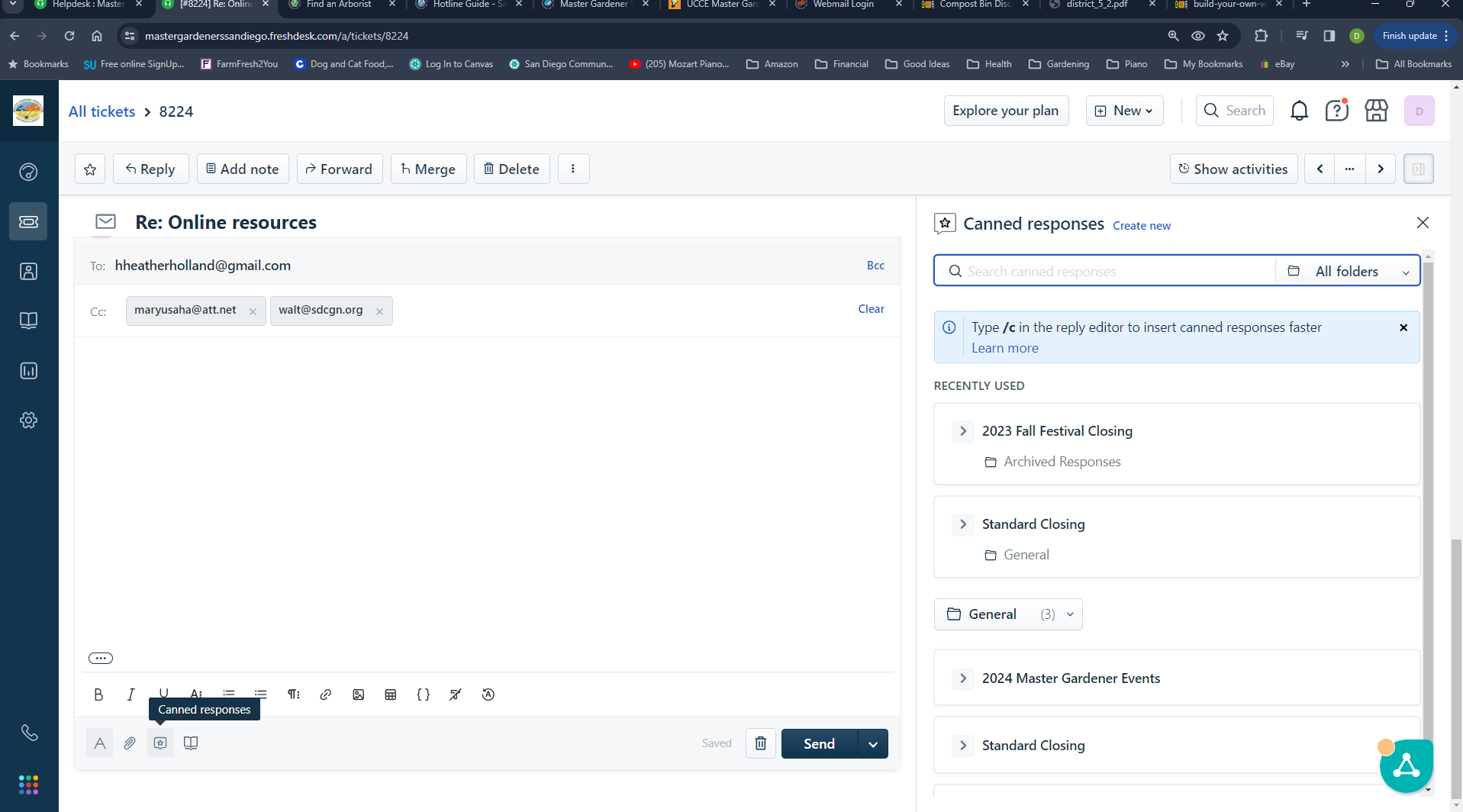Expand the quoted text ellipsis in editor
Image resolution: width=1463 pixels, height=812 pixels.
tap(101, 658)
